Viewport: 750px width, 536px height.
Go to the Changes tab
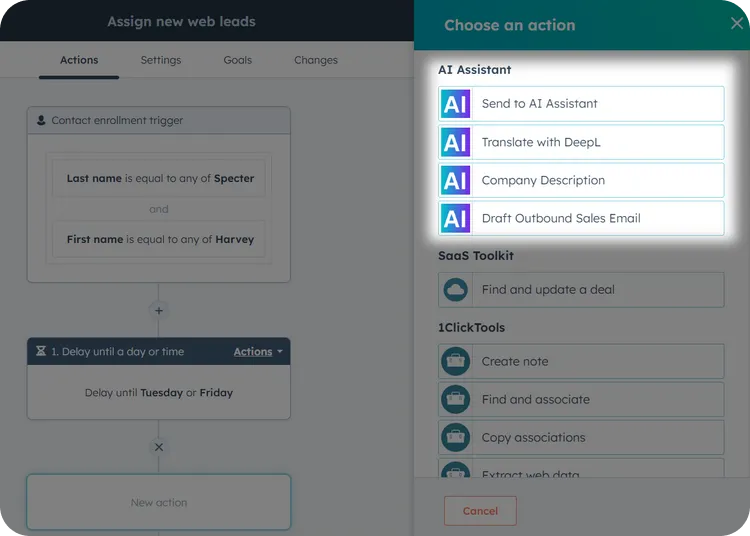coord(316,60)
